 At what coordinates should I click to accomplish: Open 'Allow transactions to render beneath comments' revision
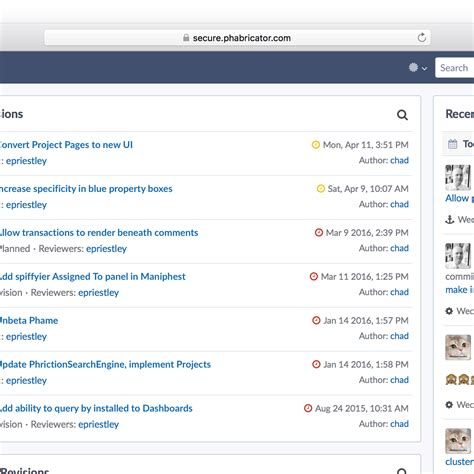(x=99, y=233)
